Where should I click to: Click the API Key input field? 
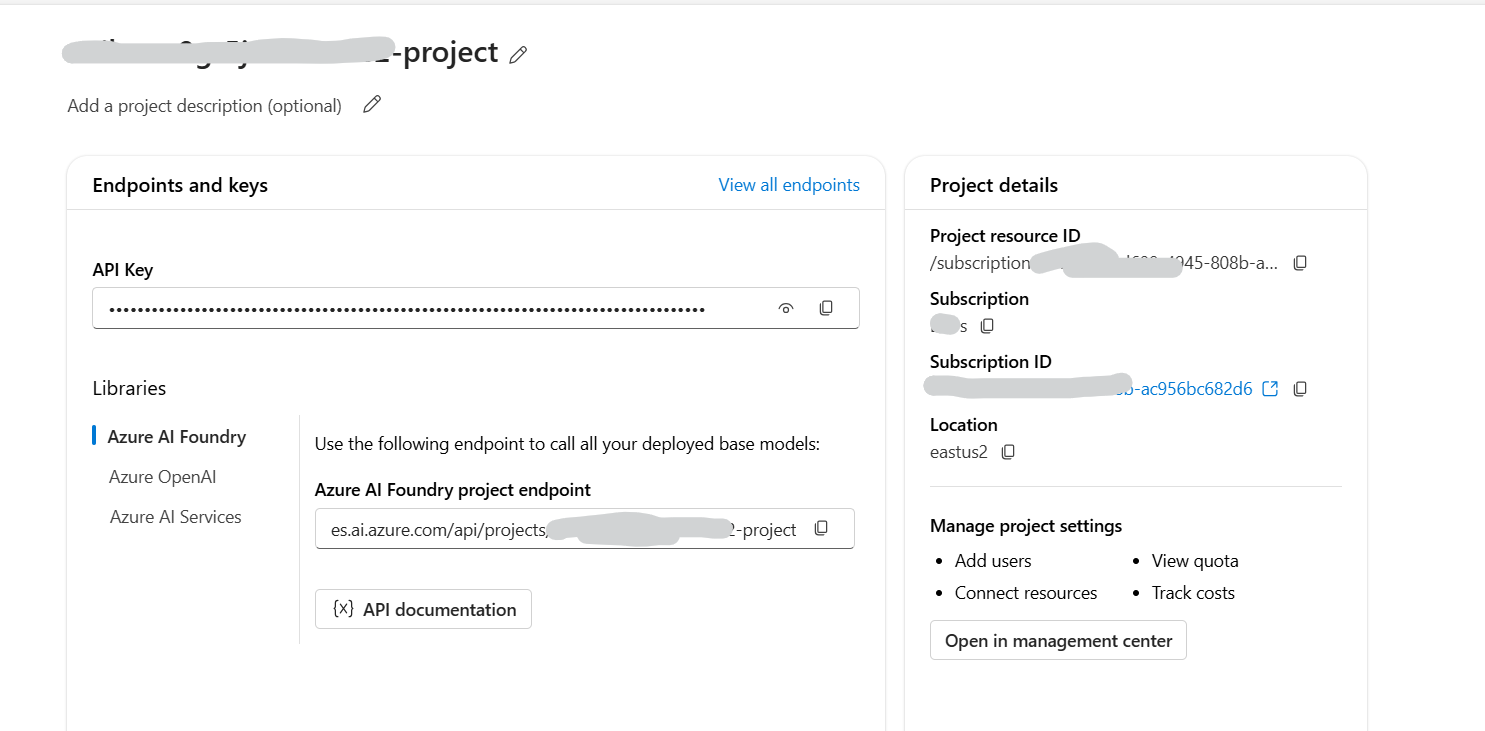tap(476, 308)
